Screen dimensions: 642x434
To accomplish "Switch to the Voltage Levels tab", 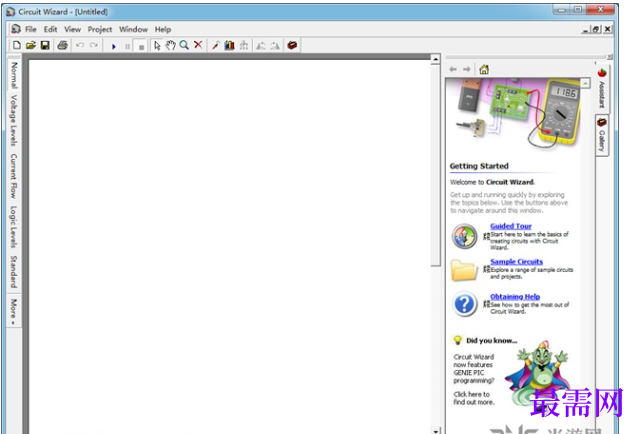I will click(14, 120).
